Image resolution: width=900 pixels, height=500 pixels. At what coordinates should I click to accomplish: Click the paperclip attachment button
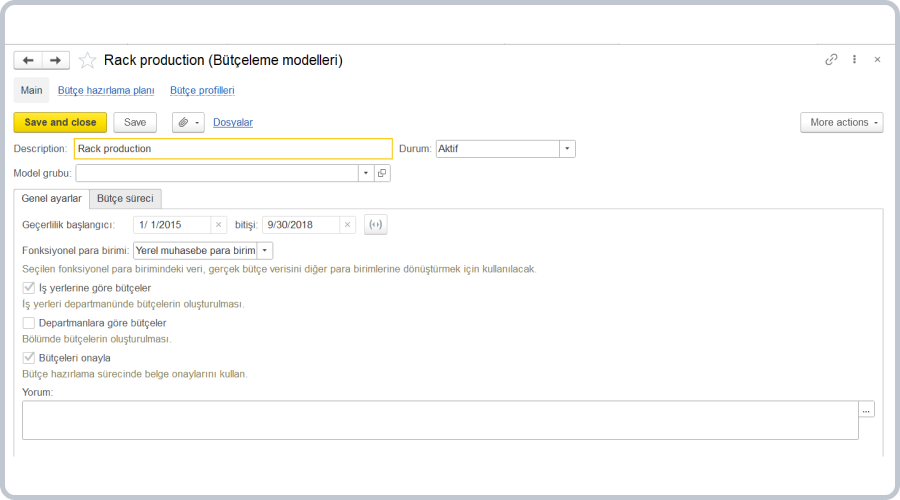tap(187, 122)
